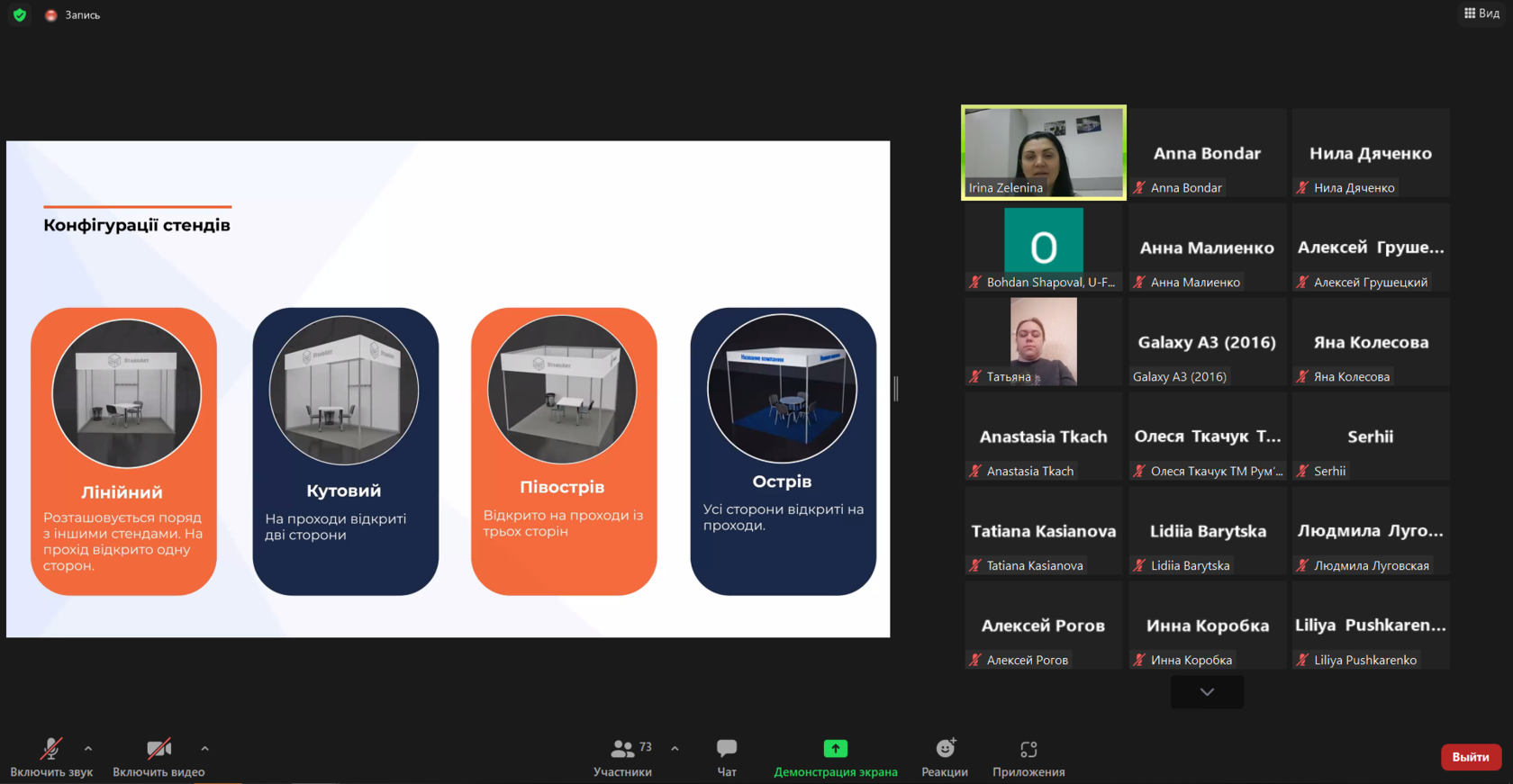
Task: Click the Лінійний stand card on the slide
Action: (124, 451)
